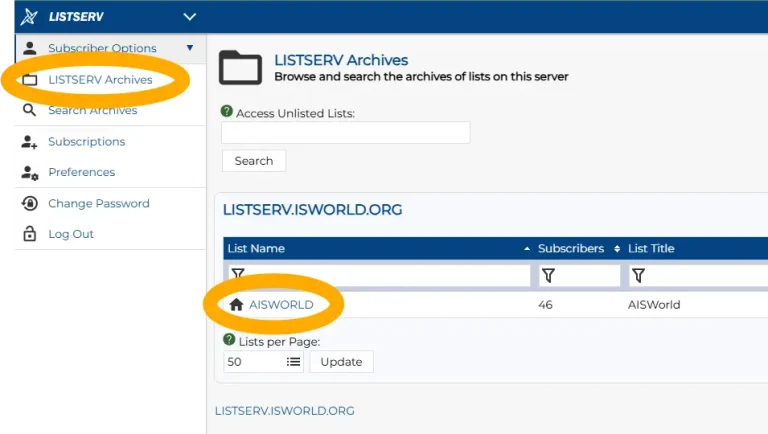768x434 pixels.
Task: Select the AISWorld list title cell
Action: coord(654,305)
